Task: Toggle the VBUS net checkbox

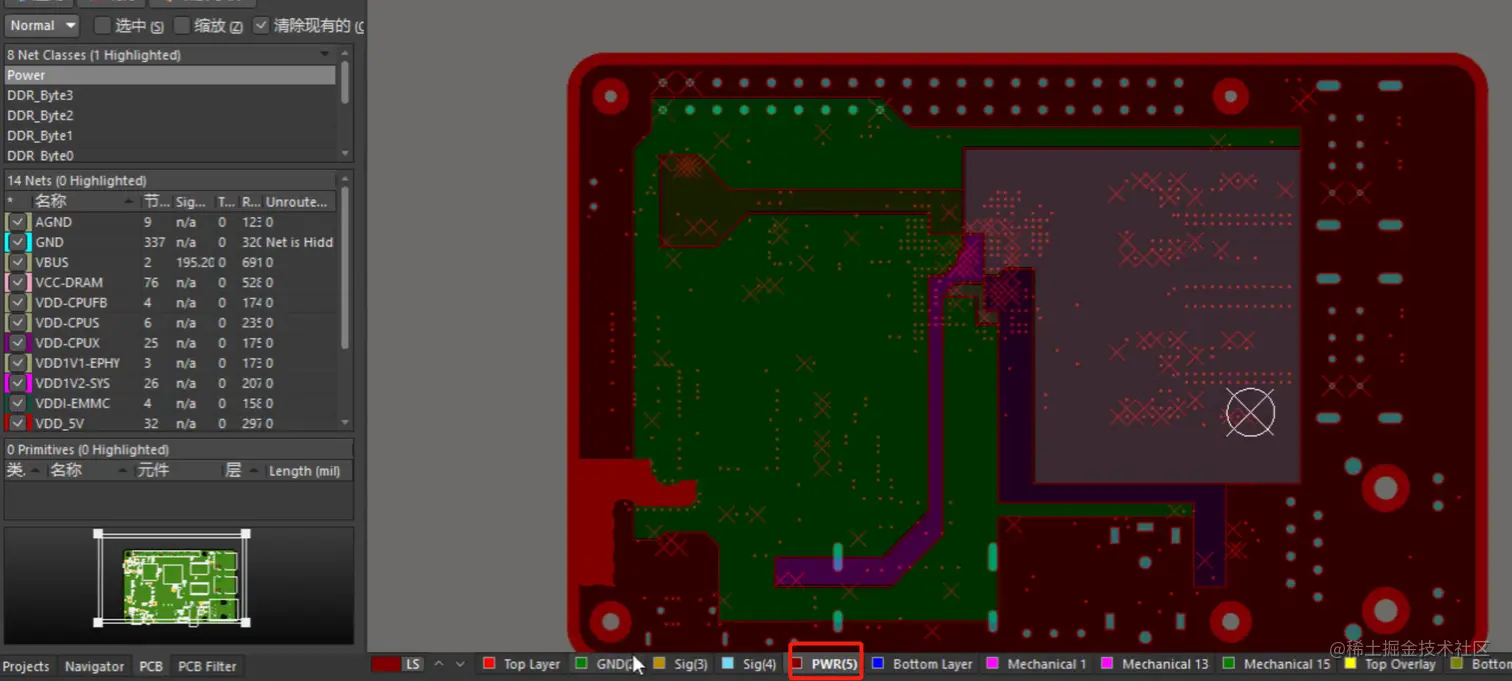Action: [18, 262]
